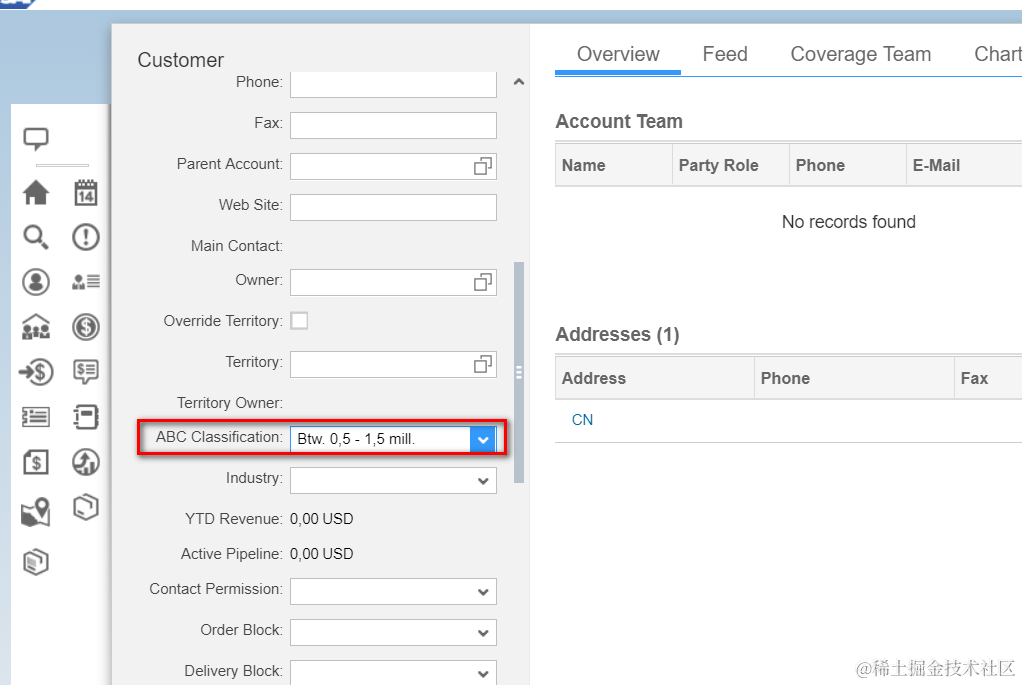
Task: Open value help for Owner field
Action: (482, 282)
